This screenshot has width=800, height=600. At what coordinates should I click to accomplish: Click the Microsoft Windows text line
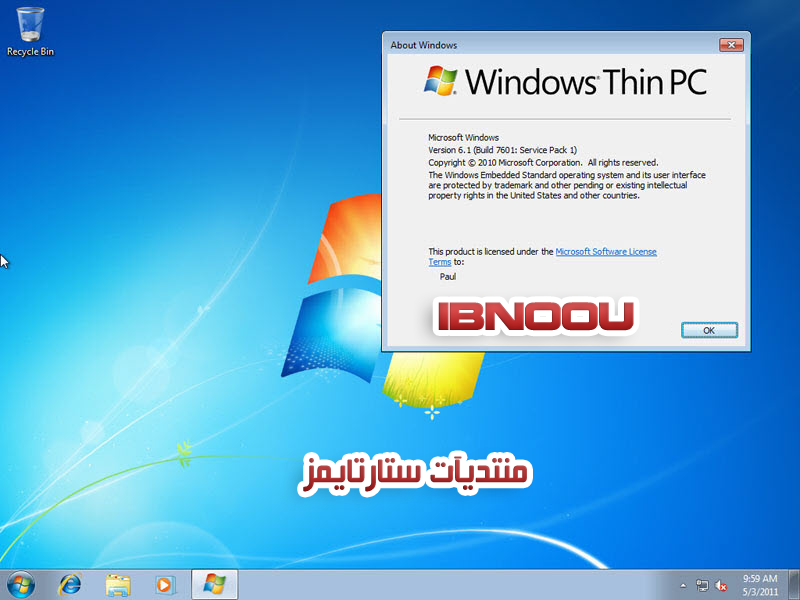pyautogui.click(x=463, y=138)
